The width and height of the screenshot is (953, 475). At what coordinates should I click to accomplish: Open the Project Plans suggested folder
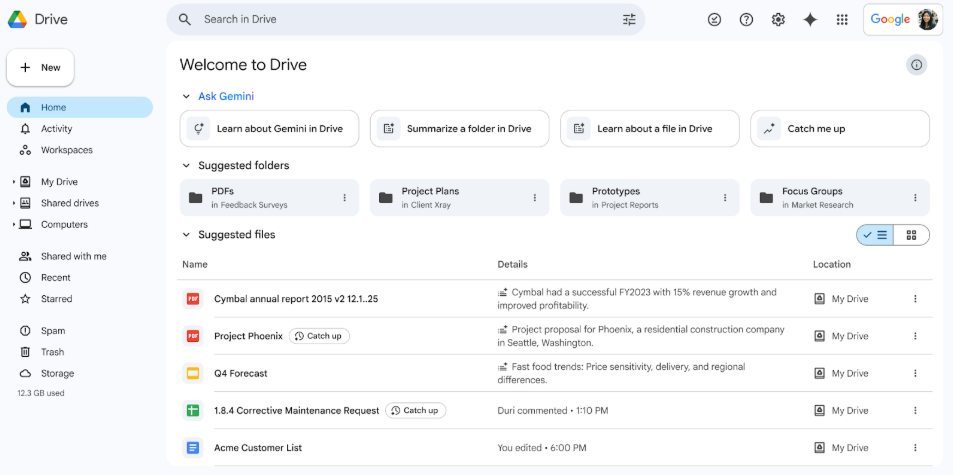click(459, 197)
